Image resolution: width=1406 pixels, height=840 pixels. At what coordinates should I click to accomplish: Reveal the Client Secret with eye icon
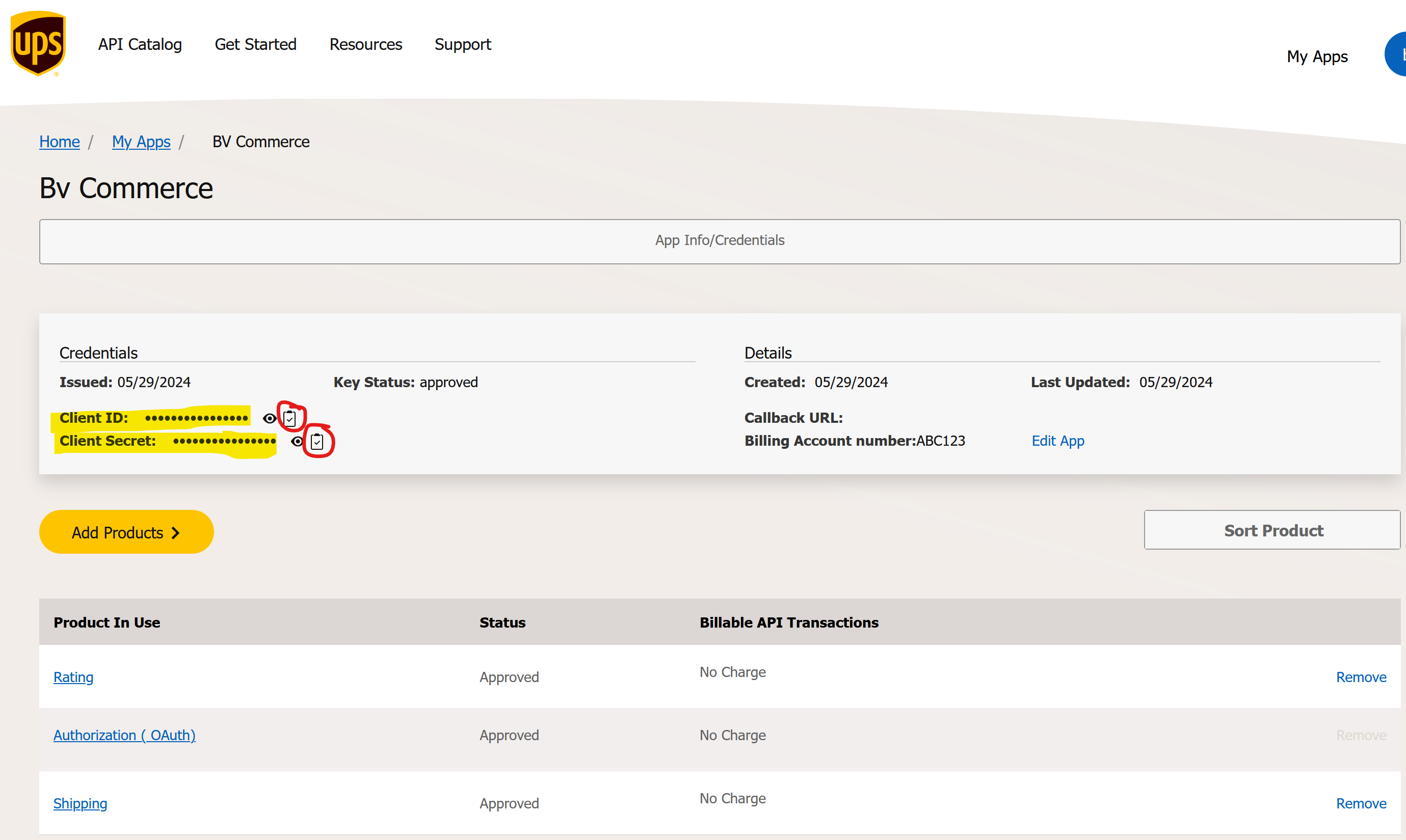297,442
